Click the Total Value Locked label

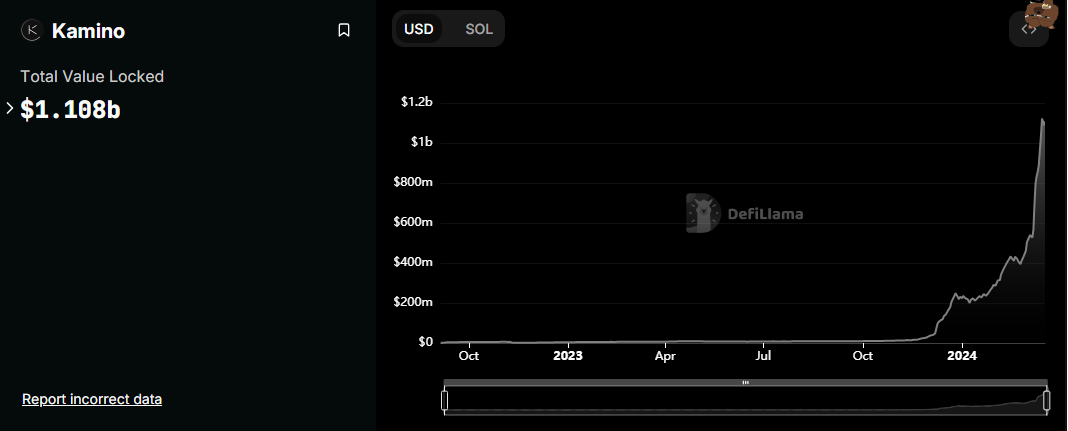point(92,76)
